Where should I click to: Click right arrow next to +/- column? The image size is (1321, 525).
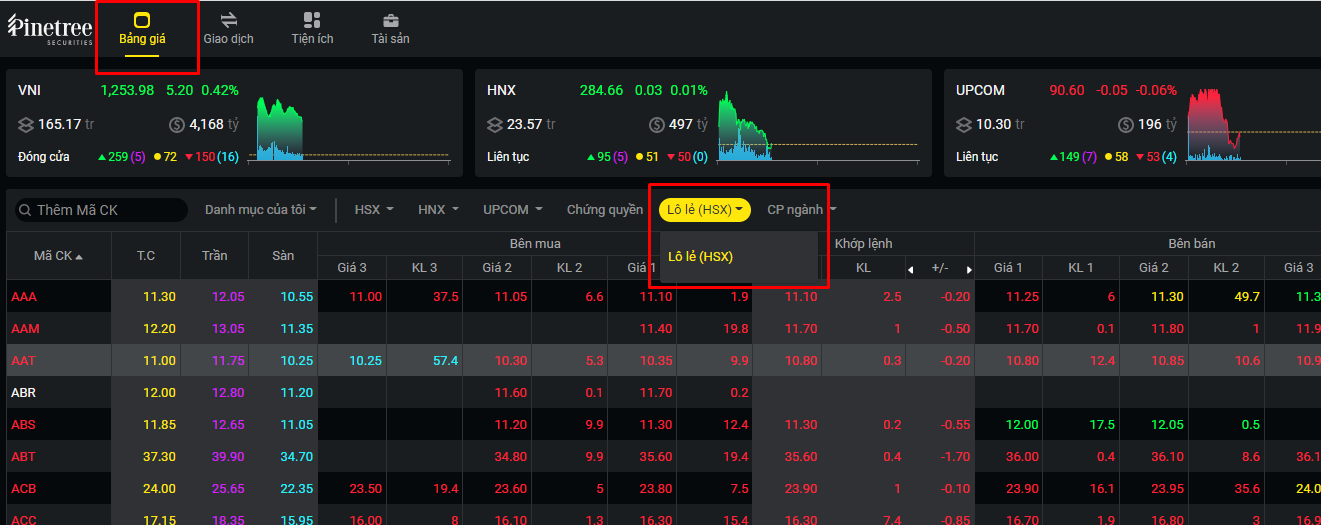click(x=968, y=270)
